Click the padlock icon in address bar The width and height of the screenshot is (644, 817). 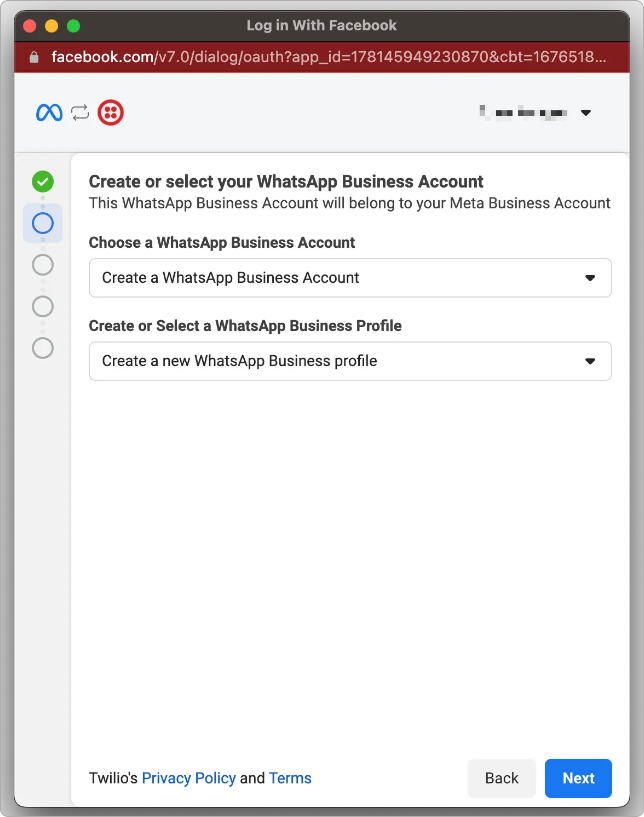point(34,57)
